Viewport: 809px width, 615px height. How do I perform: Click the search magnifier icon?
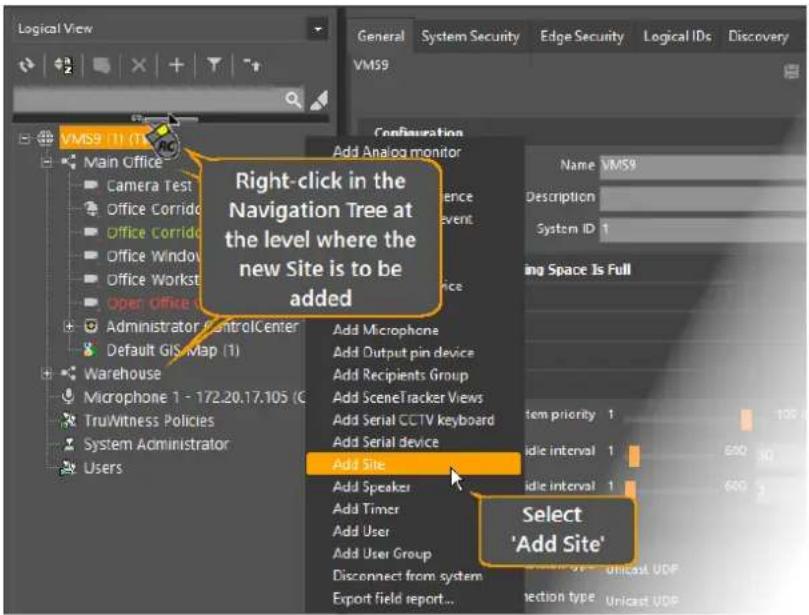(x=293, y=99)
